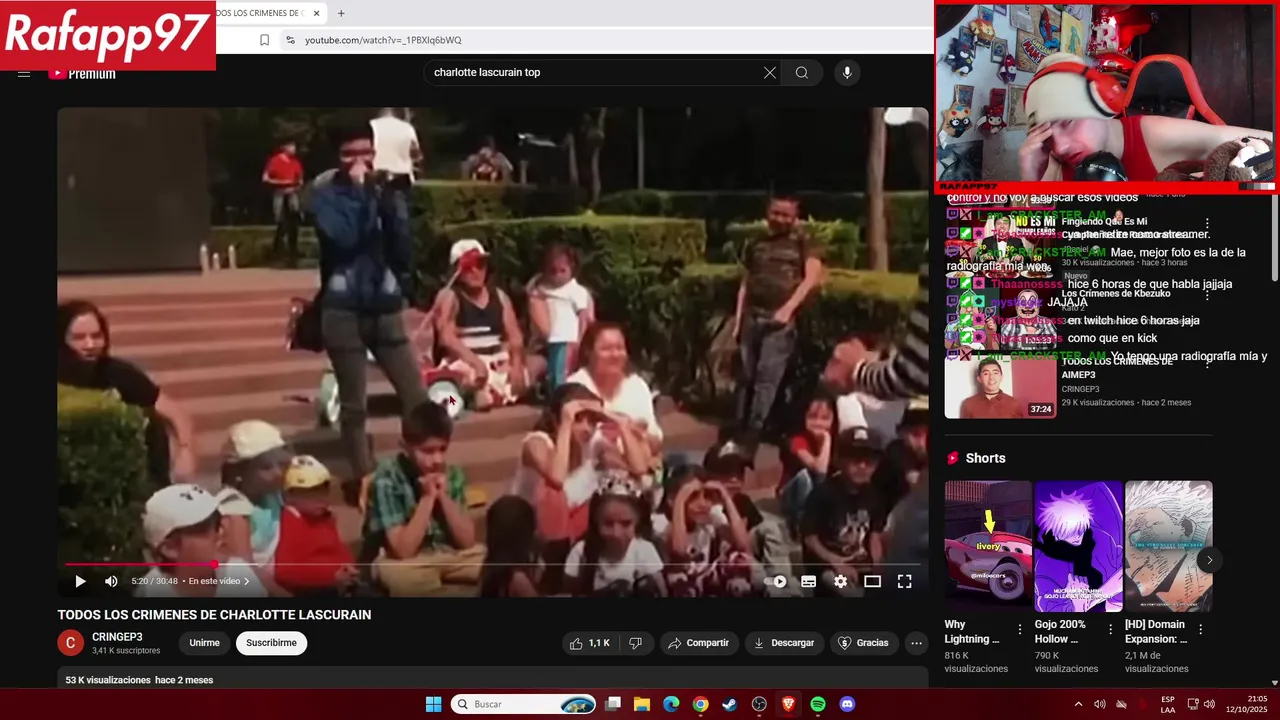Switch to OBS Studio on taskbar
Image resolution: width=1280 pixels, height=720 pixels.
click(759, 704)
